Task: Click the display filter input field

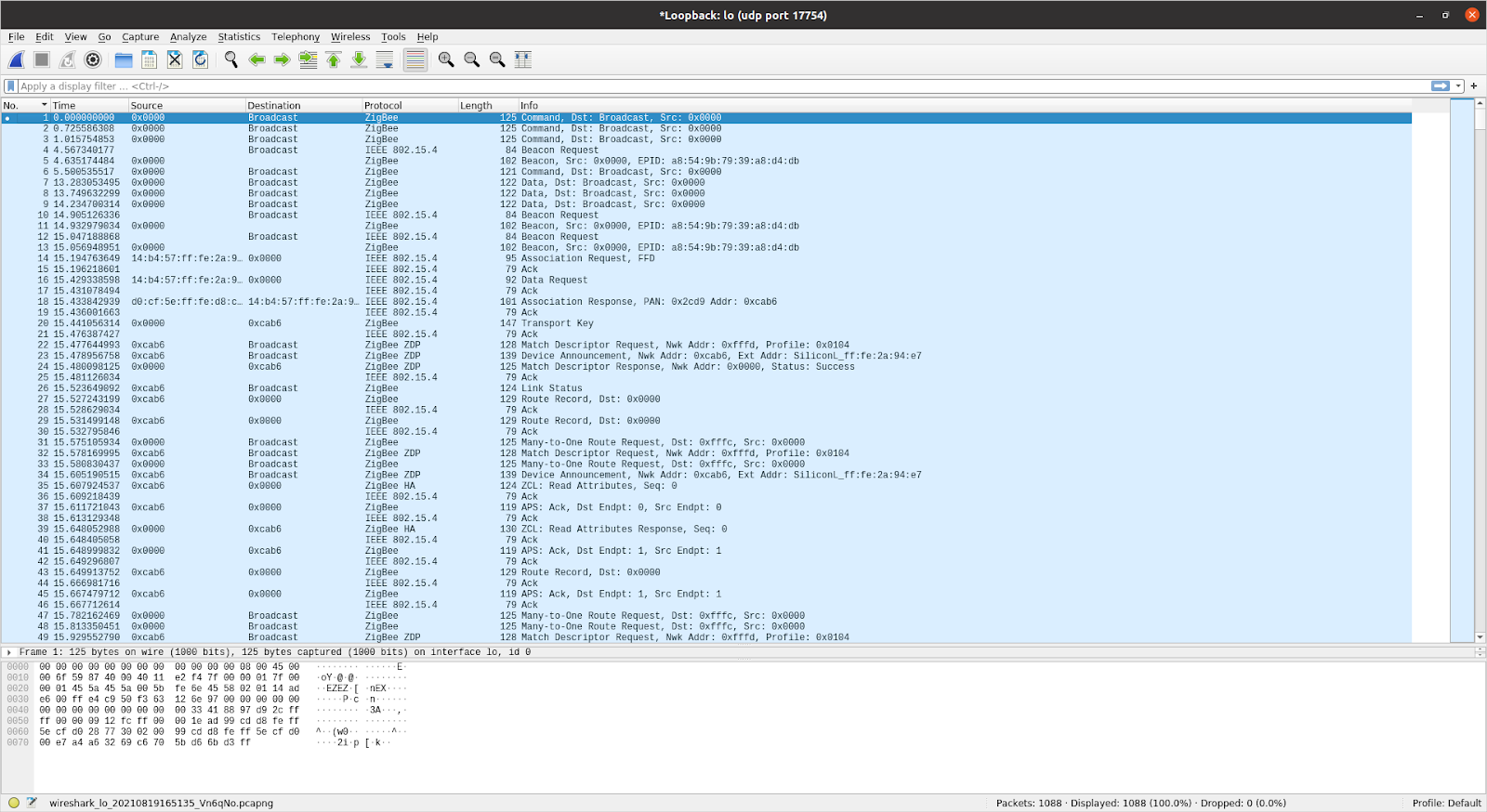Action: click(723, 86)
